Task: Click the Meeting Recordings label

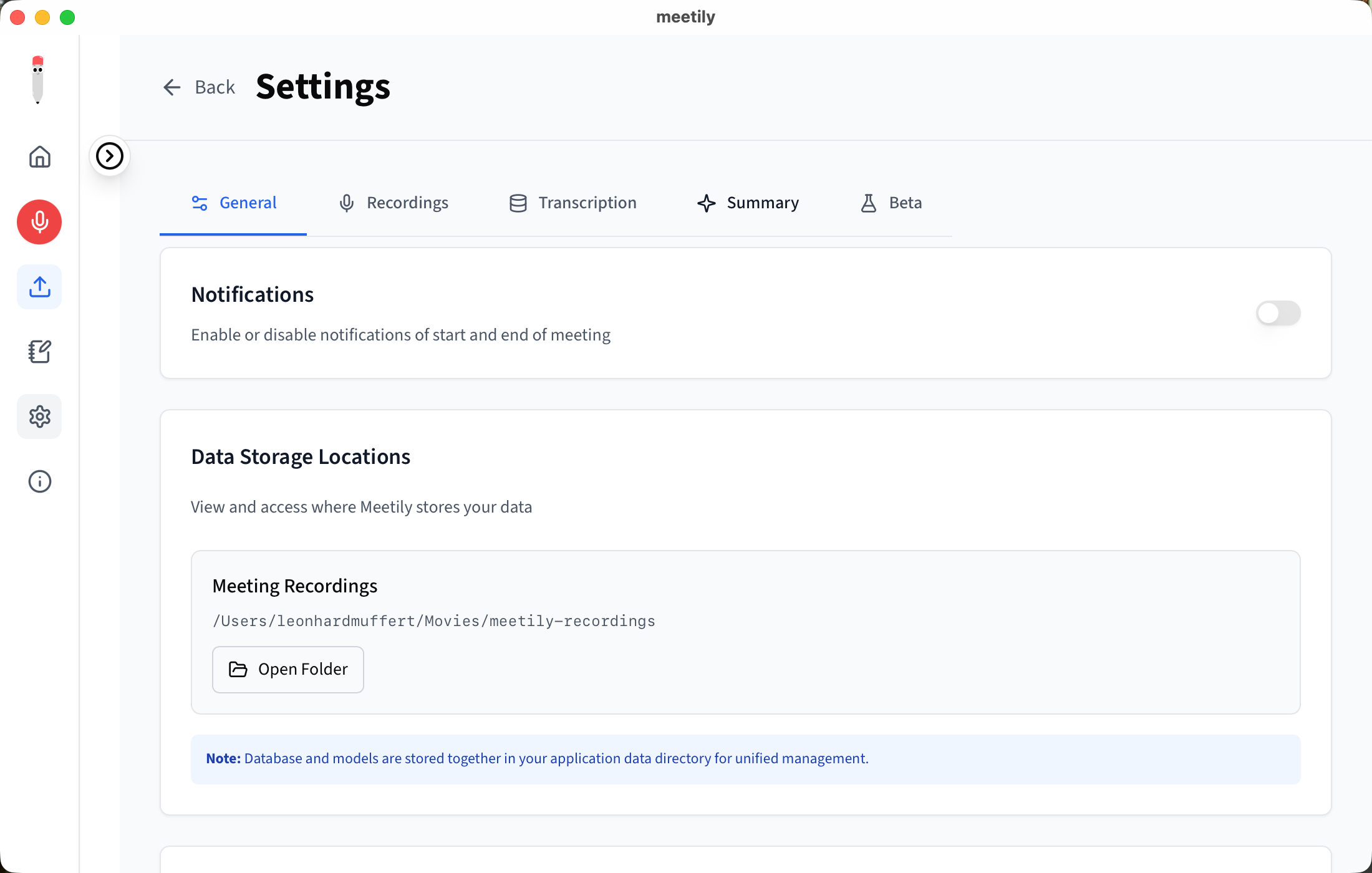Action: [x=295, y=586]
